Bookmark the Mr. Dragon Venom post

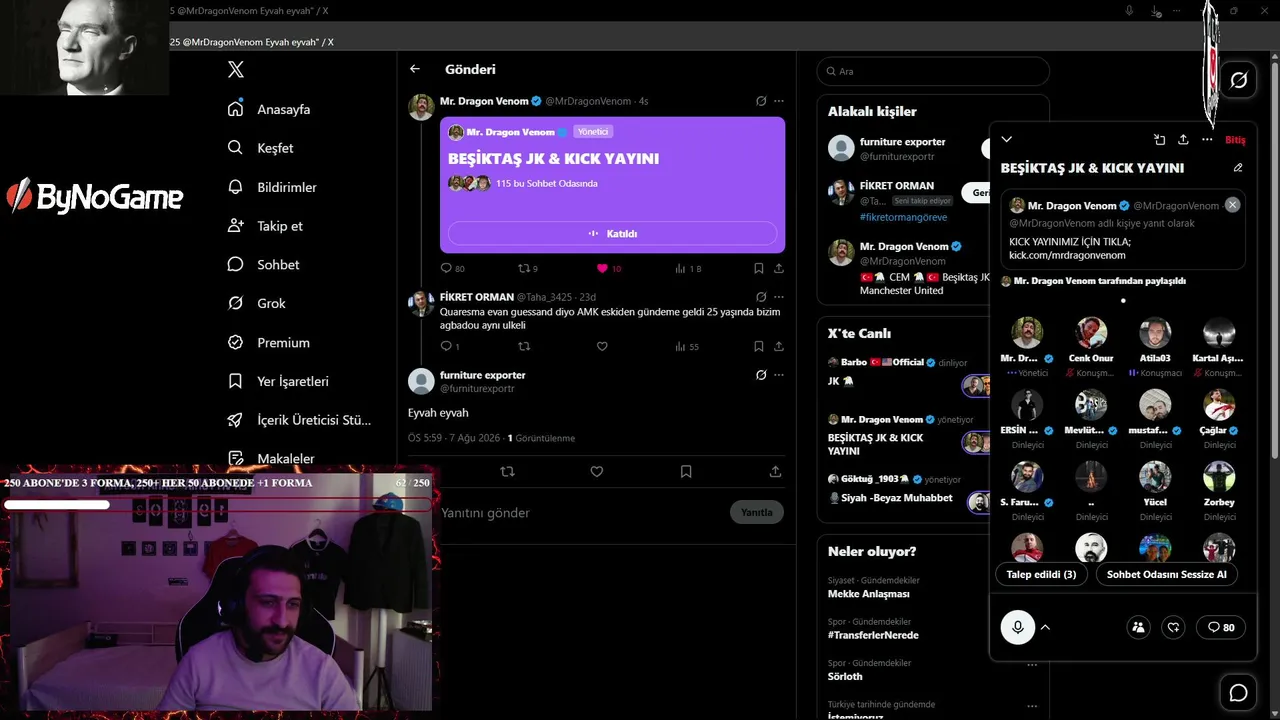759,268
